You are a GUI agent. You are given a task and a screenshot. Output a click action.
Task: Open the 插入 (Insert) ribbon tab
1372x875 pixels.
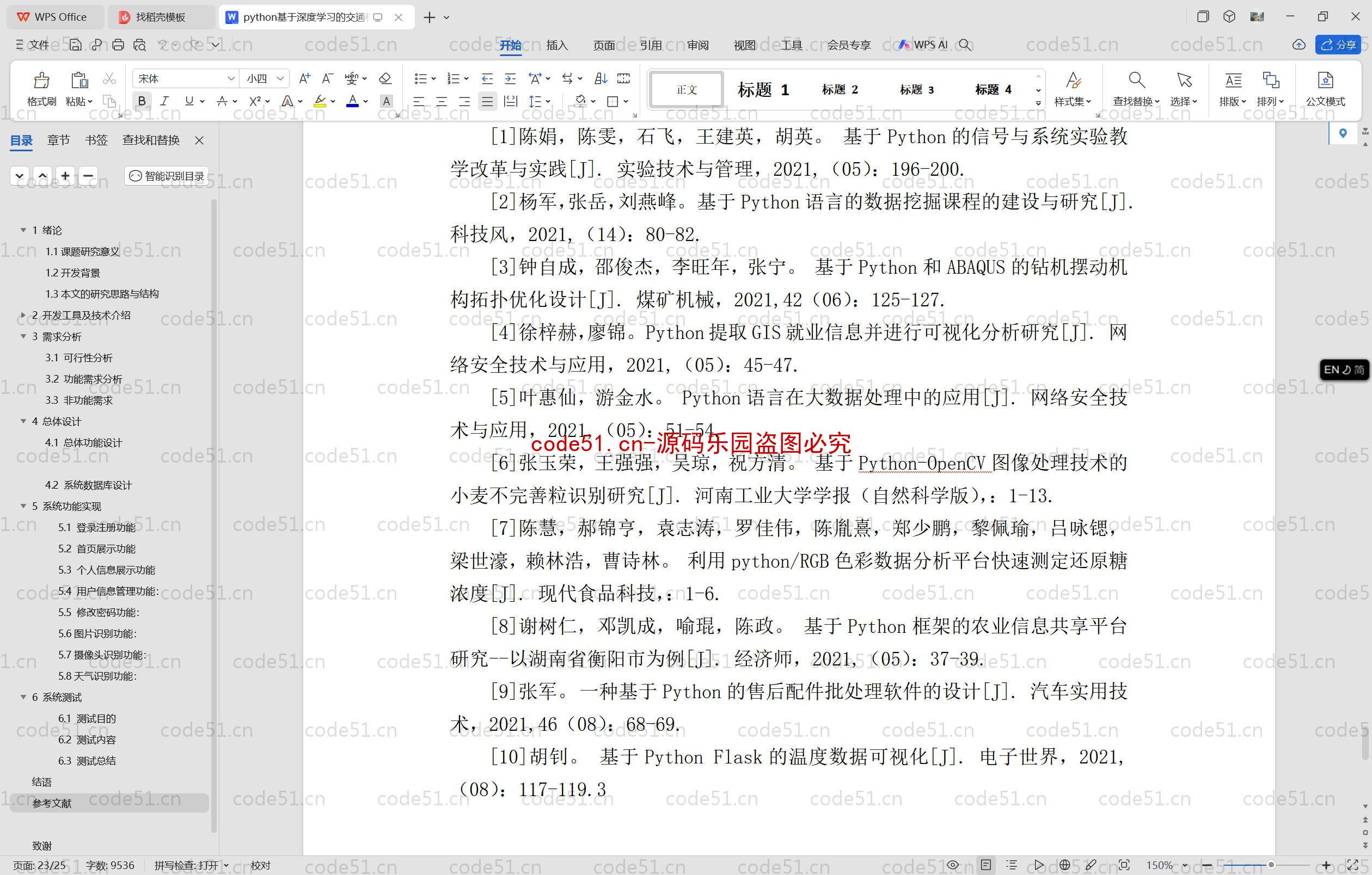tap(556, 45)
